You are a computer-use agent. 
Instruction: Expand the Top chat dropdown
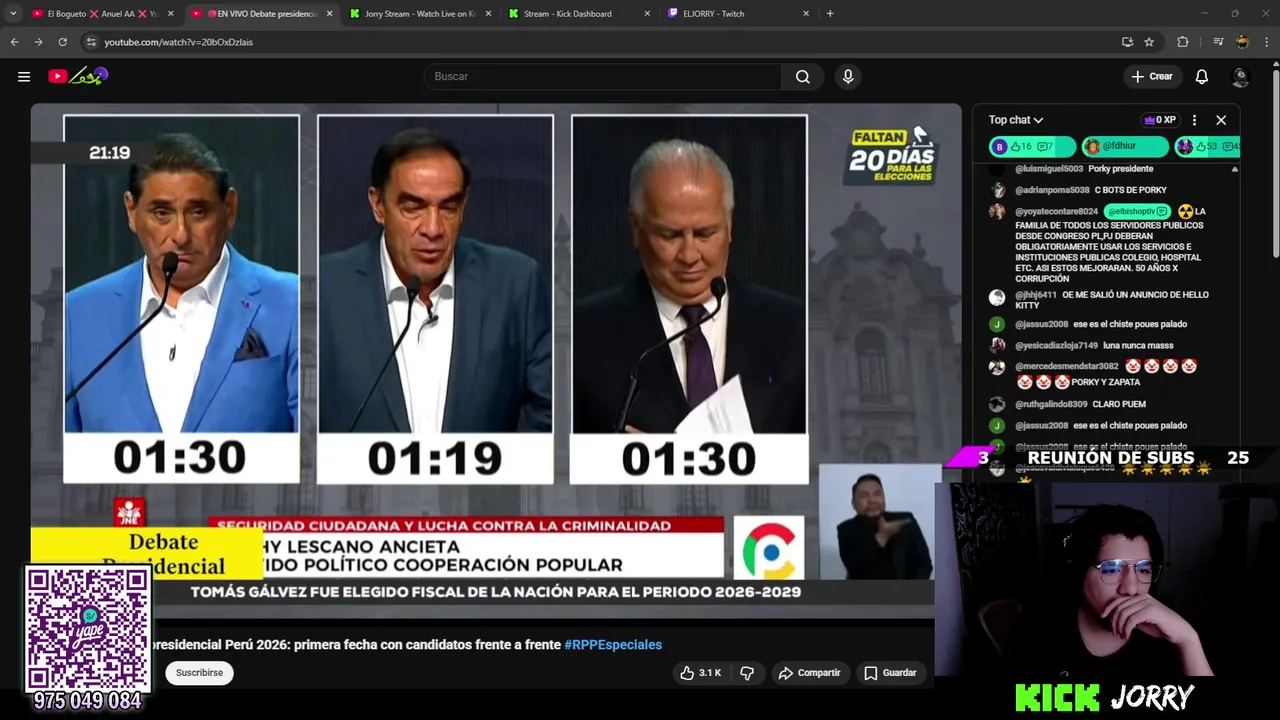coord(1016,120)
